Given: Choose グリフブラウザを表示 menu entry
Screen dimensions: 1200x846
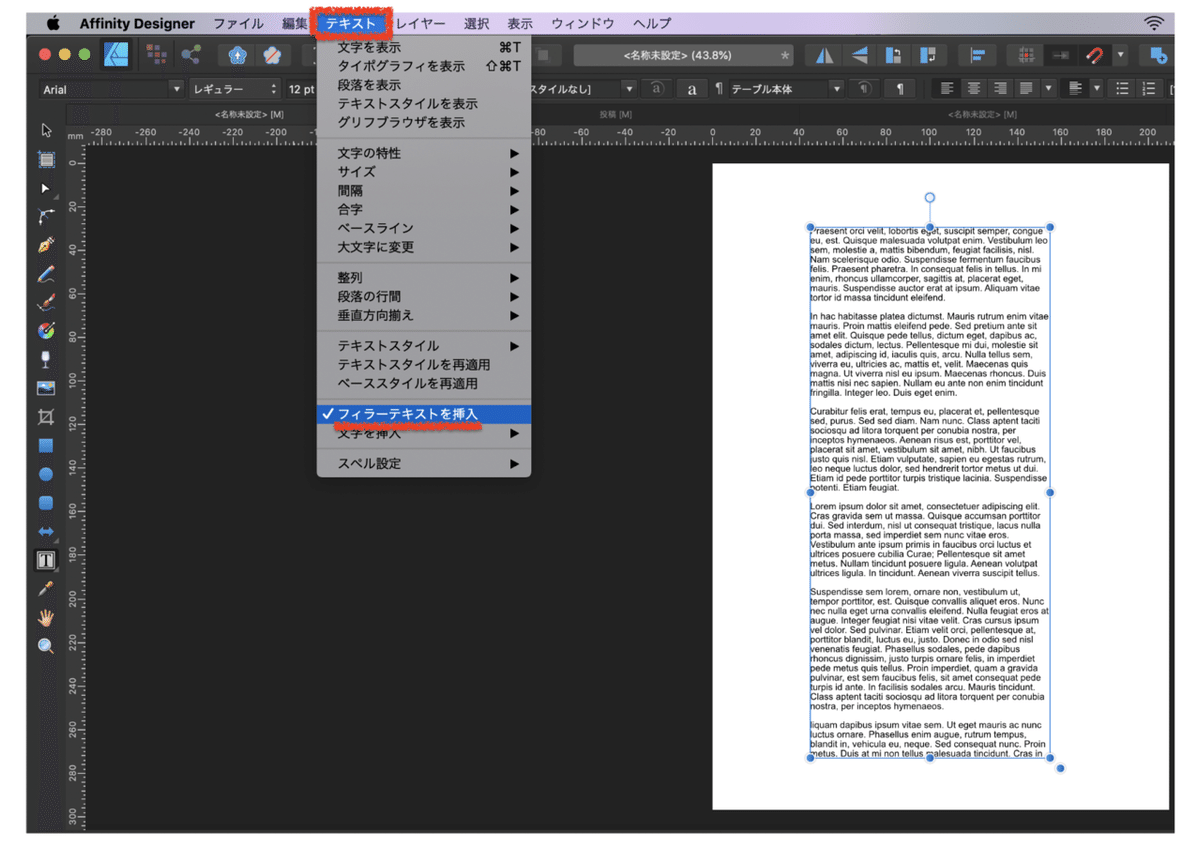Looking at the screenshot, I should [424, 122].
